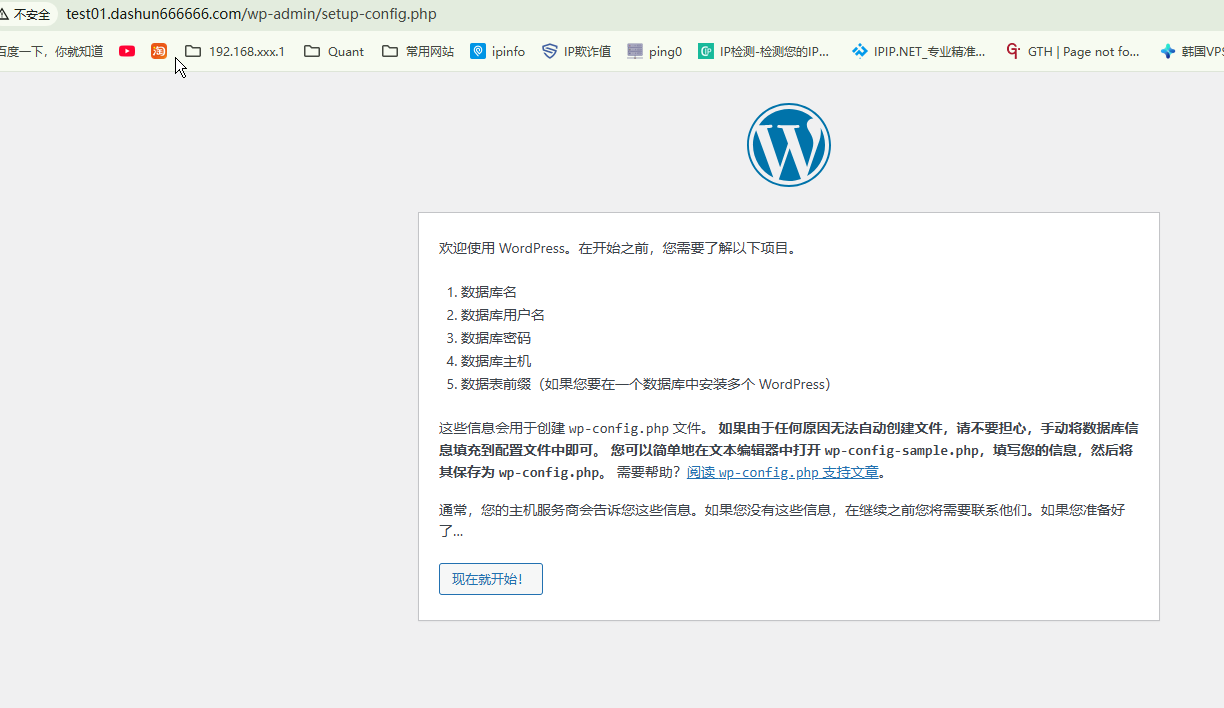Click the 数据库用户名 list item
This screenshot has width=1224, height=708.
click(x=503, y=315)
